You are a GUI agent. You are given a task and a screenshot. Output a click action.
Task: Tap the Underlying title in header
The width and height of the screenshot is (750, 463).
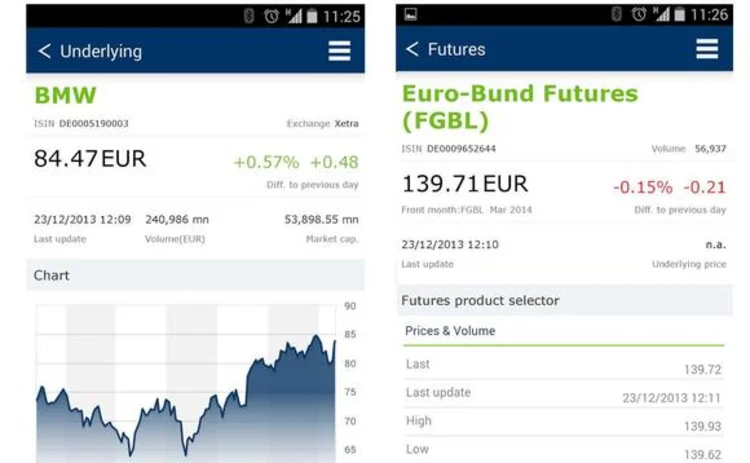tap(101, 51)
